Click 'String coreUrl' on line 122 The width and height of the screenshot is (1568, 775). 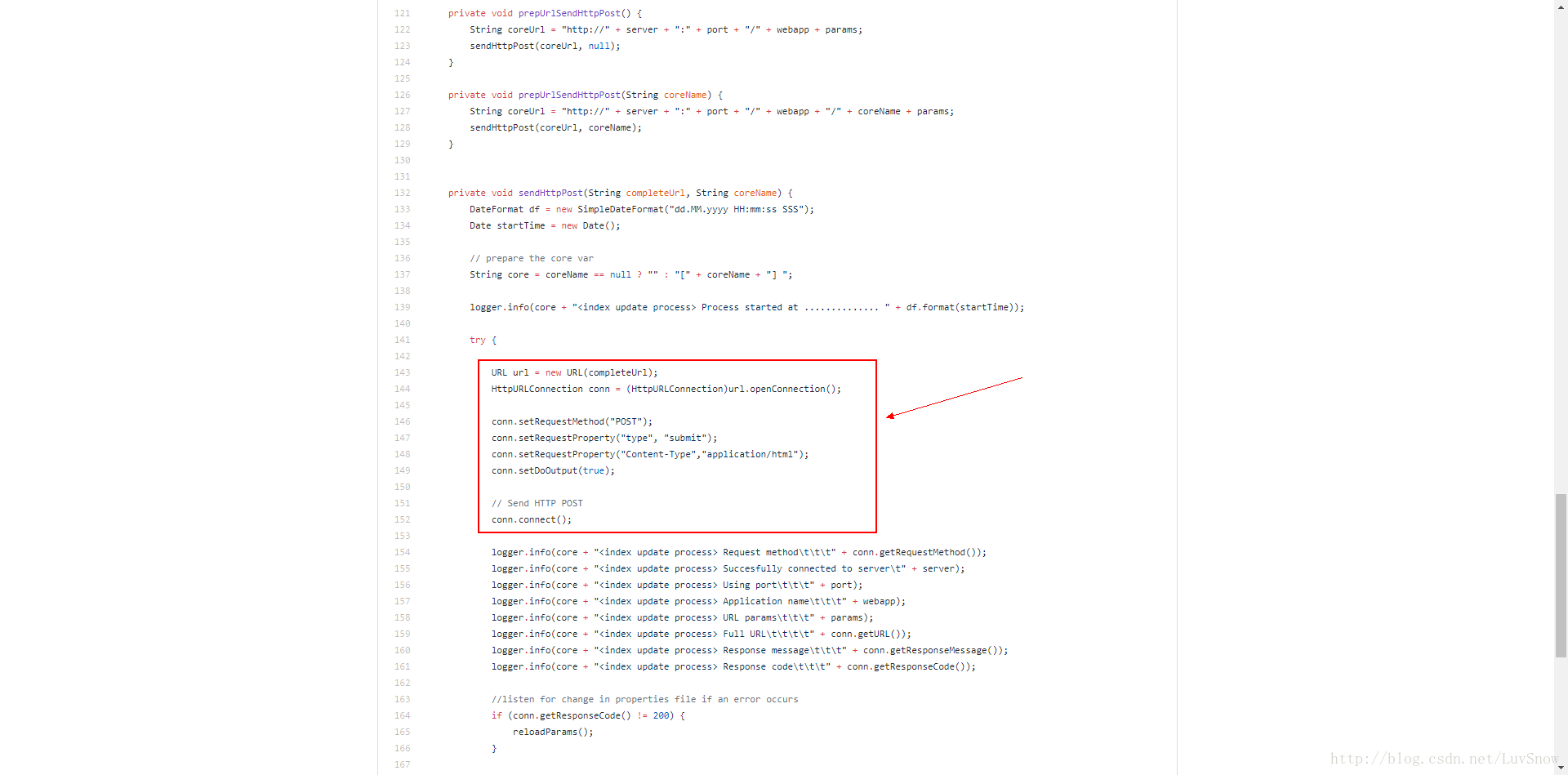(x=507, y=29)
